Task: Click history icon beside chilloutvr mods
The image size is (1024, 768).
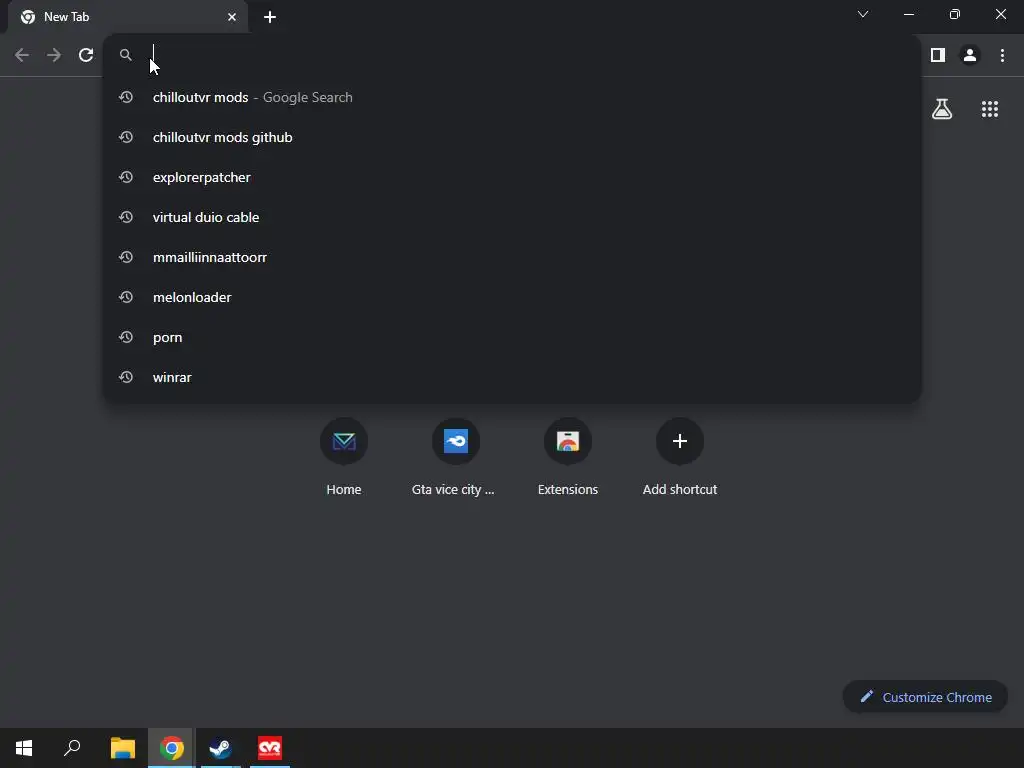Action: pyautogui.click(x=126, y=97)
